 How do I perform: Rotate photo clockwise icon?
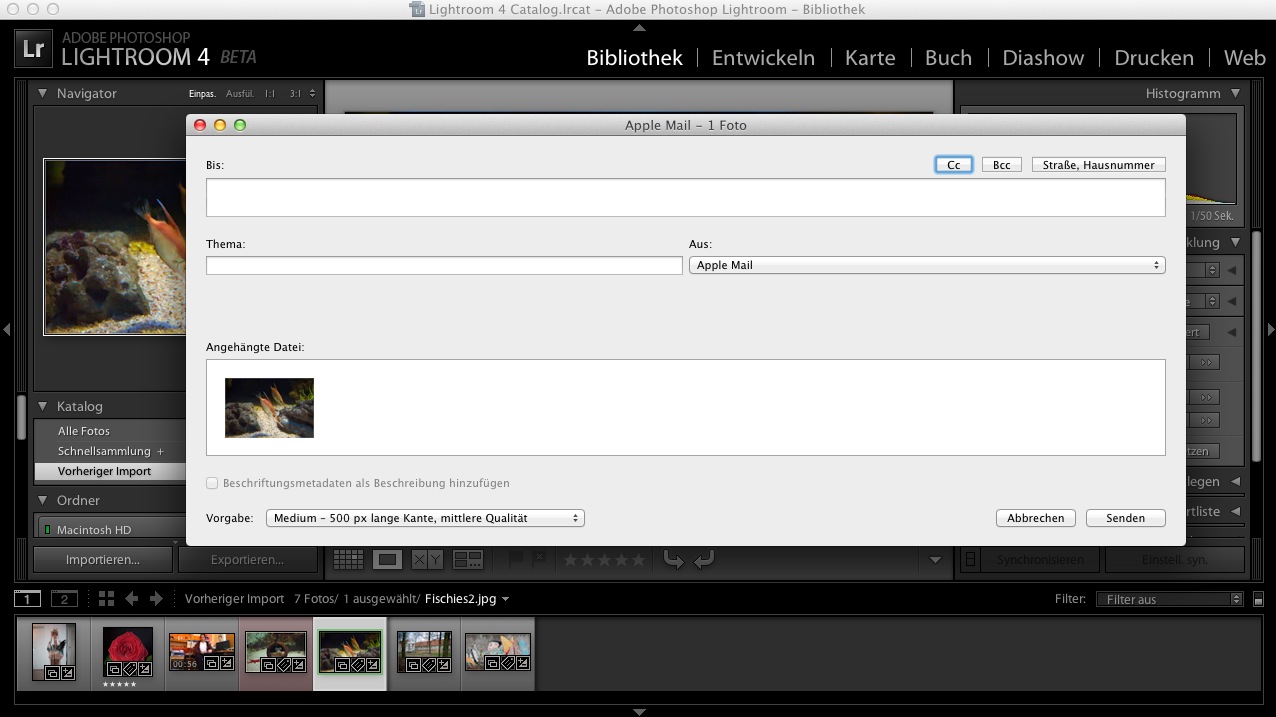[x=704, y=560]
